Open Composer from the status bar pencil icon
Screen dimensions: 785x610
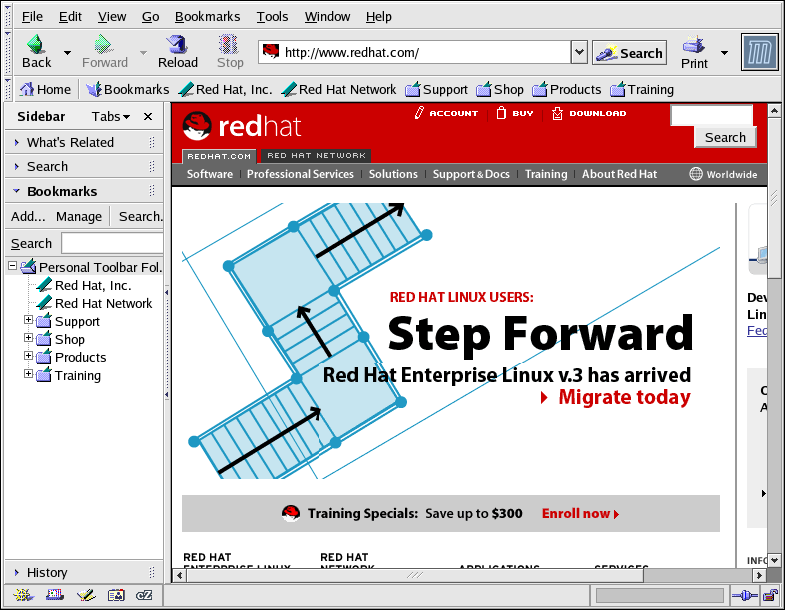coord(84,596)
